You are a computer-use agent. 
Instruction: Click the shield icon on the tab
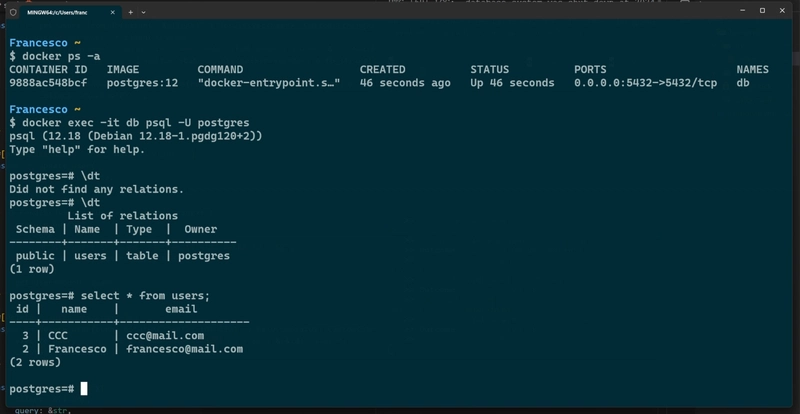tap(13, 12)
